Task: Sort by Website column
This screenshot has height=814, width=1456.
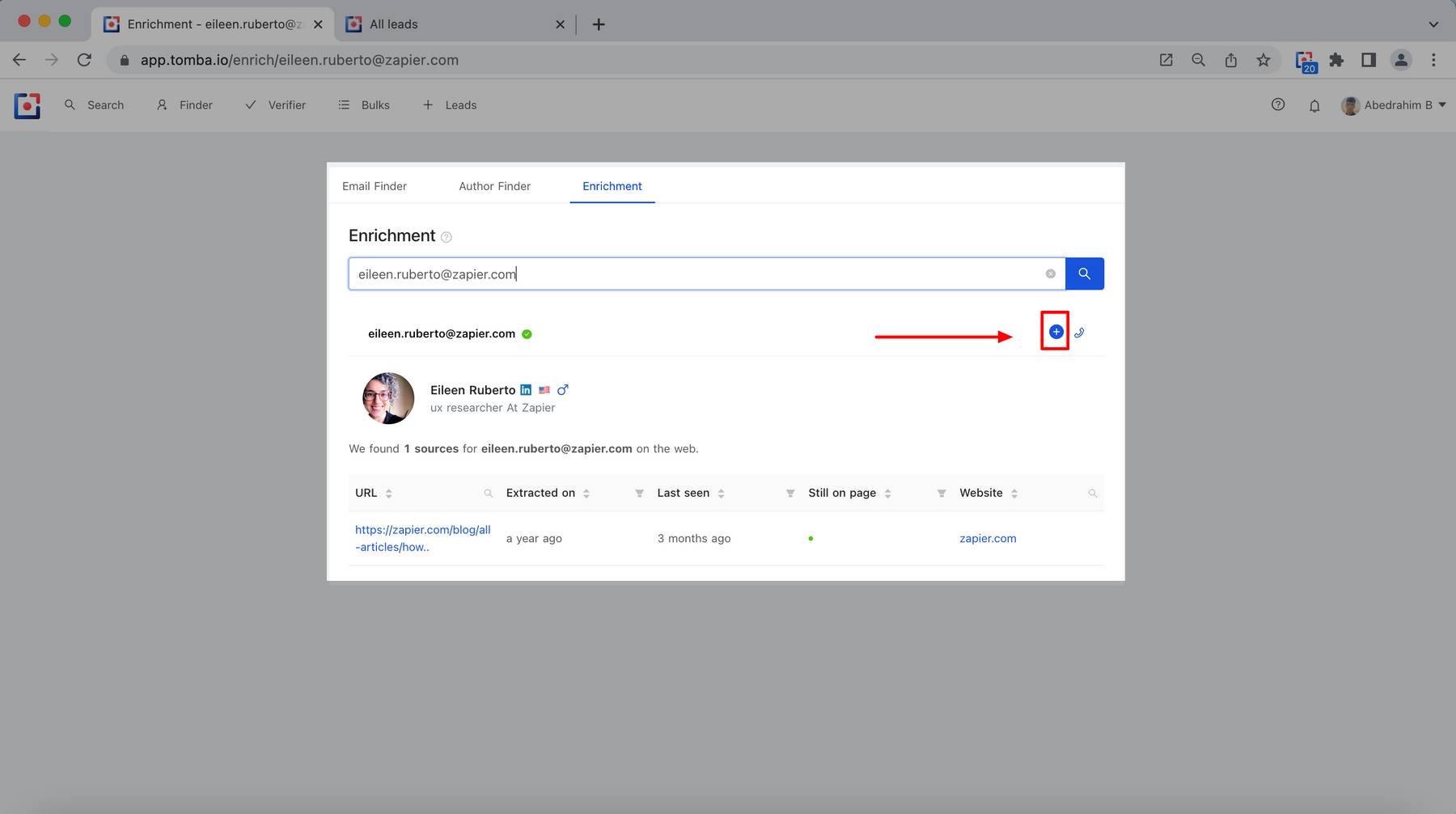Action: click(1014, 494)
